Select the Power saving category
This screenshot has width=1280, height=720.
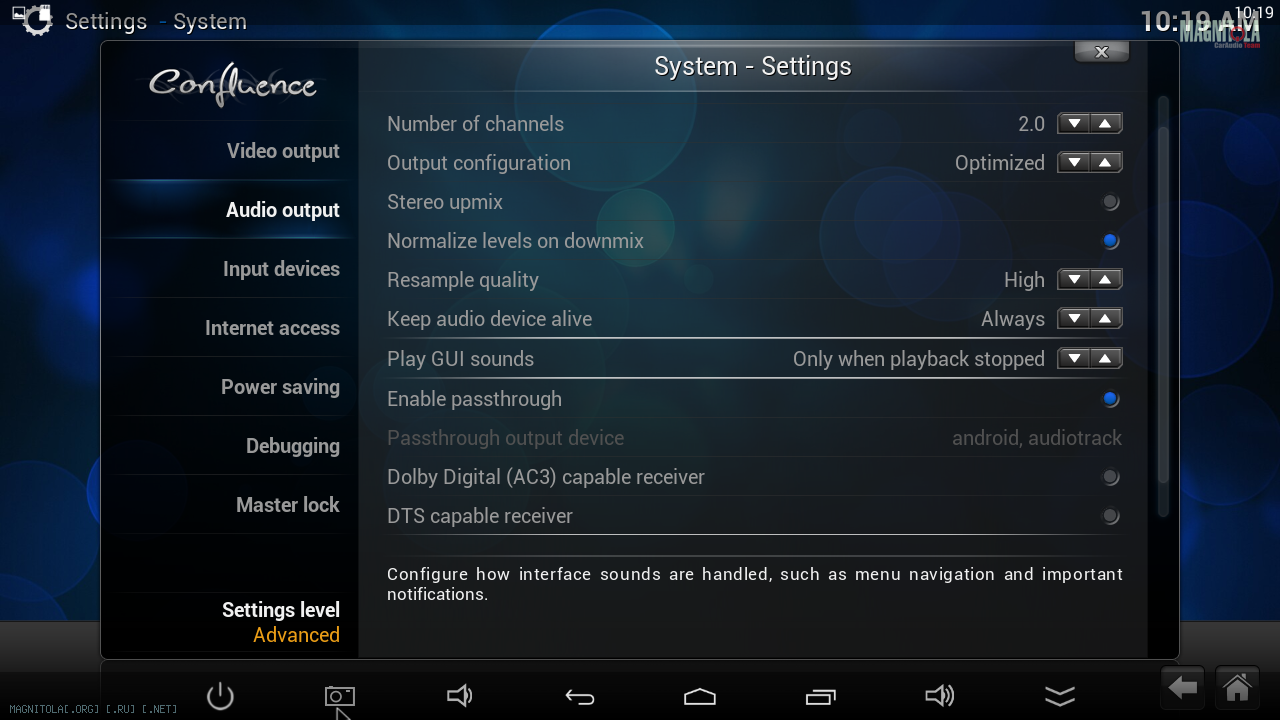pos(280,387)
